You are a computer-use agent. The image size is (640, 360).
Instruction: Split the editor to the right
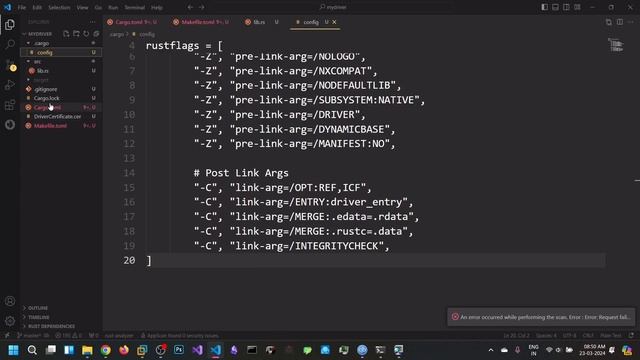[620, 22]
